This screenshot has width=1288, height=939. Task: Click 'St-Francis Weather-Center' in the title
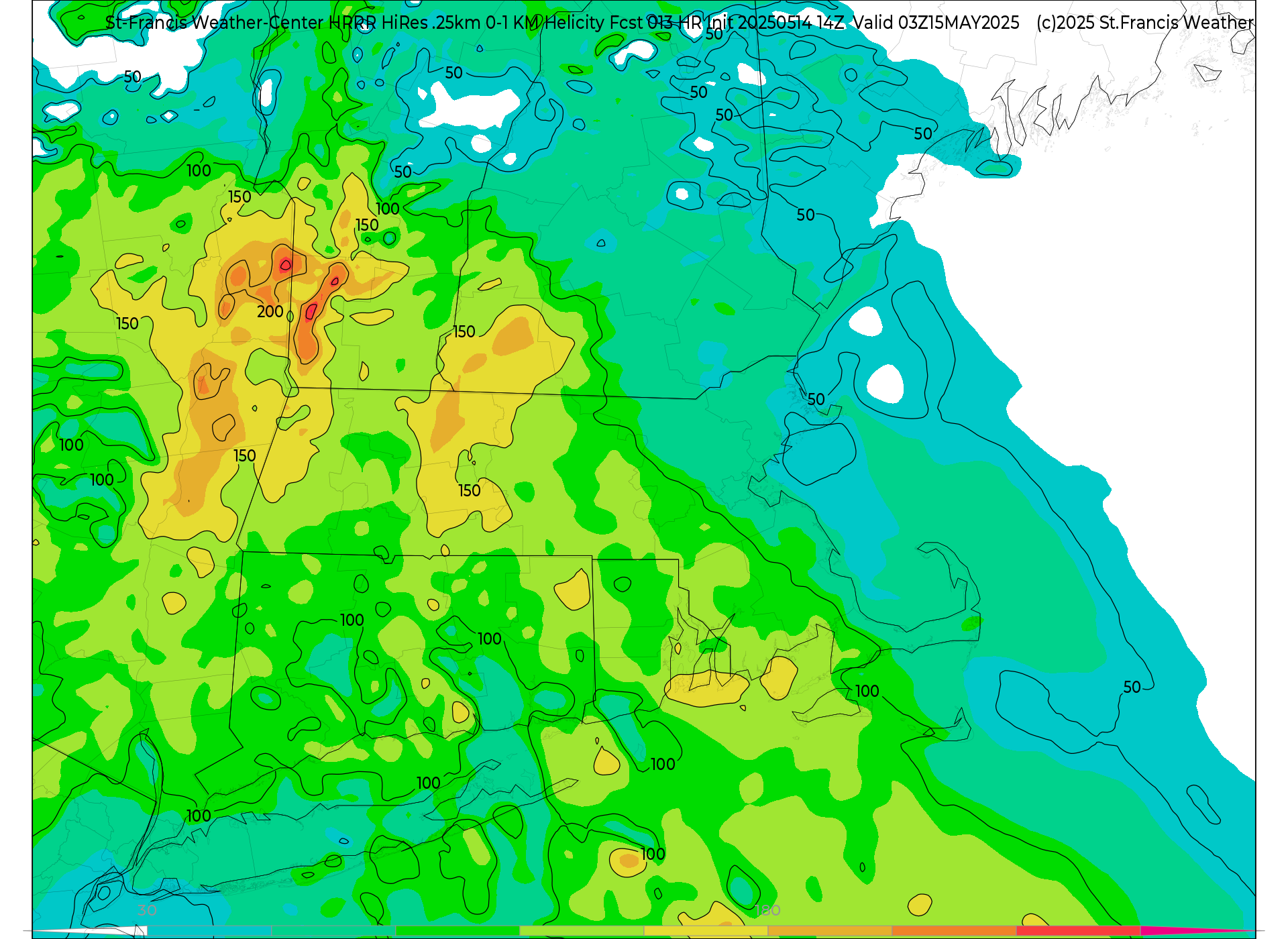215,23
